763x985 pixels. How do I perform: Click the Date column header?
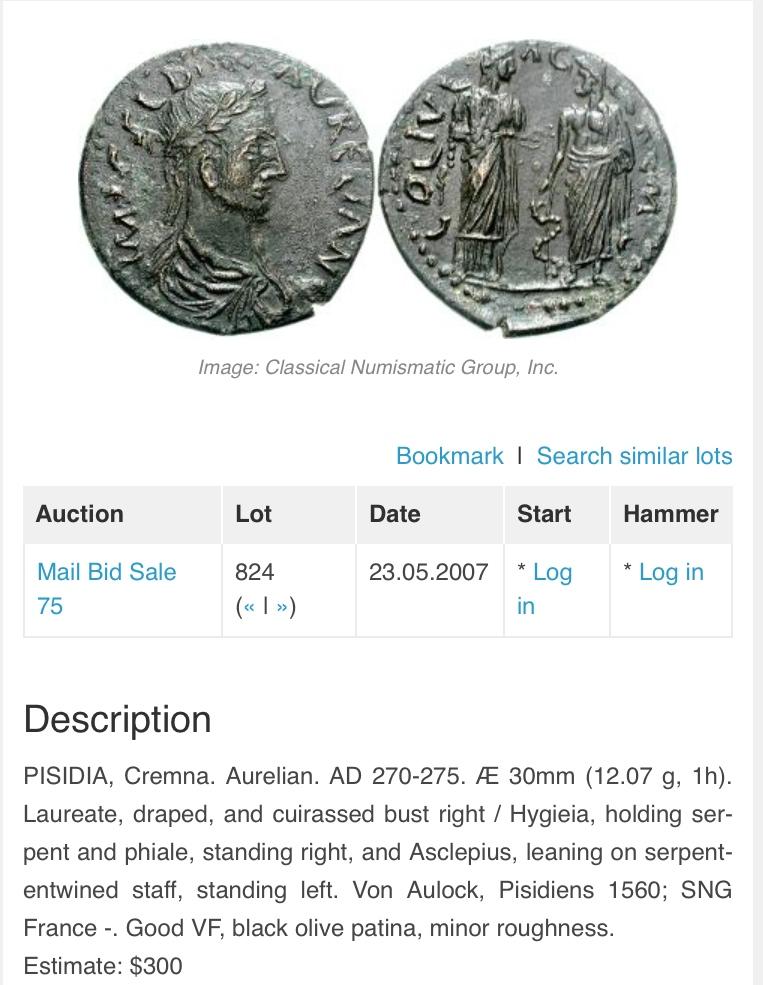click(x=394, y=514)
